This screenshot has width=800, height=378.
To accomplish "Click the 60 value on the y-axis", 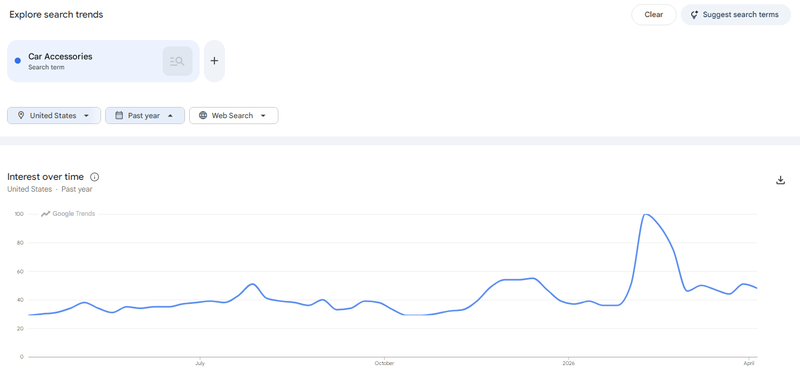I will coord(21,271).
